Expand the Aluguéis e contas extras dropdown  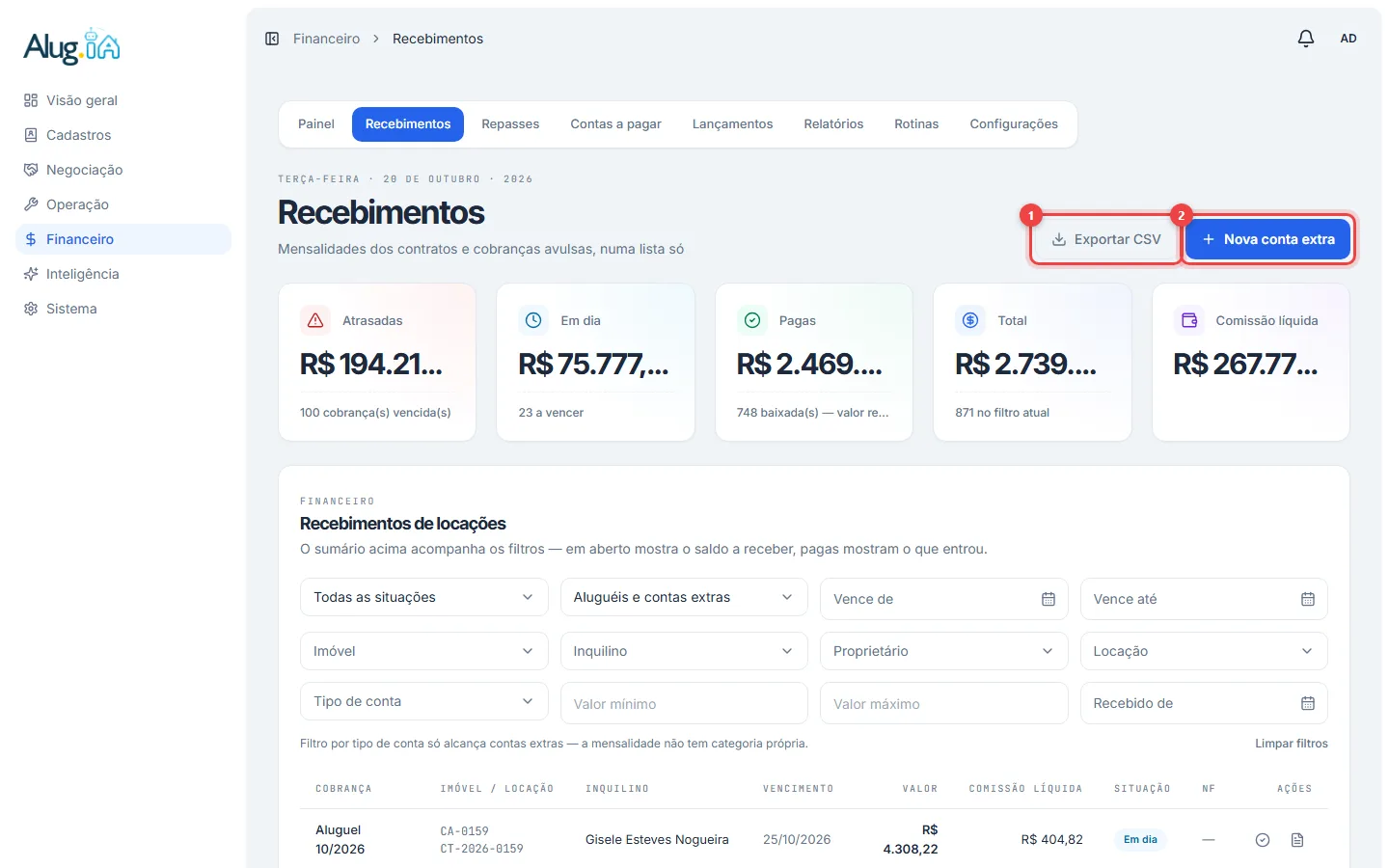[684, 597]
